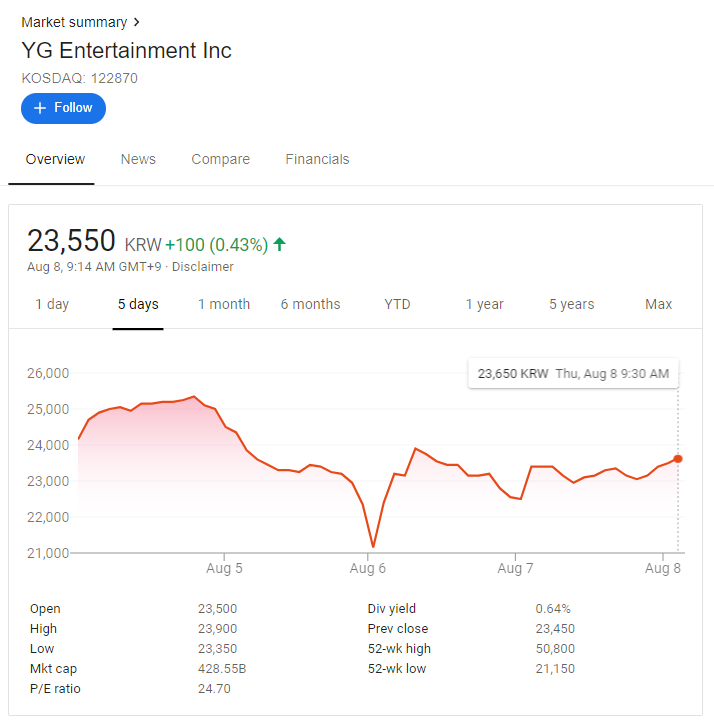Click the plus icon in Follow button

pyautogui.click(x=40, y=108)
